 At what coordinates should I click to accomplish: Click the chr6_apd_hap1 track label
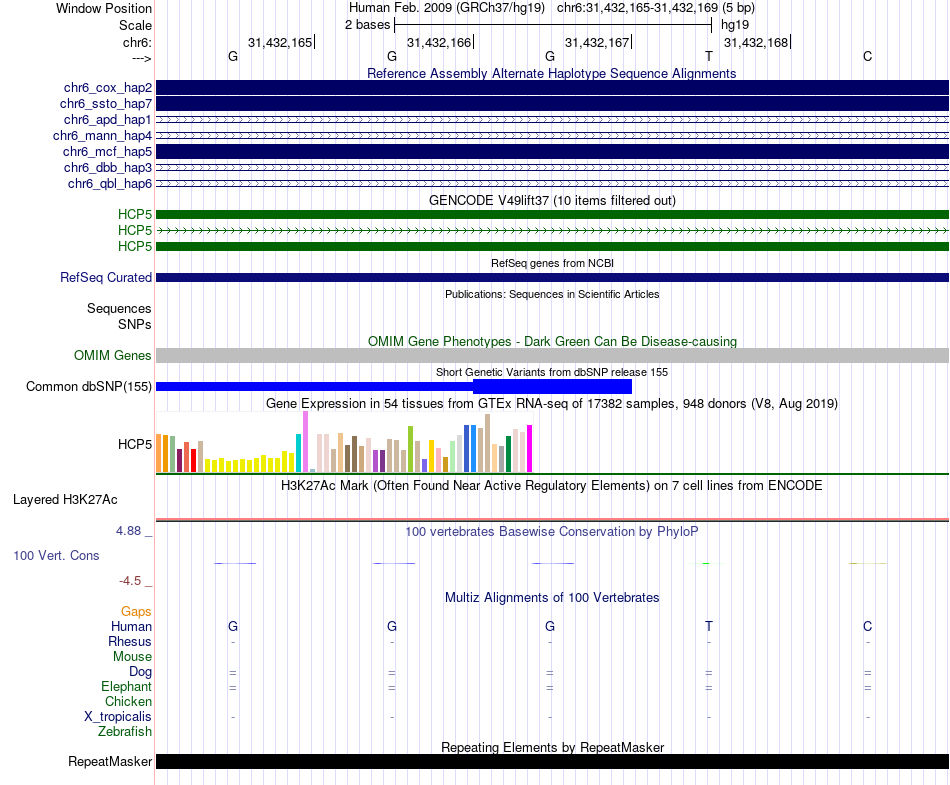(x=108, y=119)
